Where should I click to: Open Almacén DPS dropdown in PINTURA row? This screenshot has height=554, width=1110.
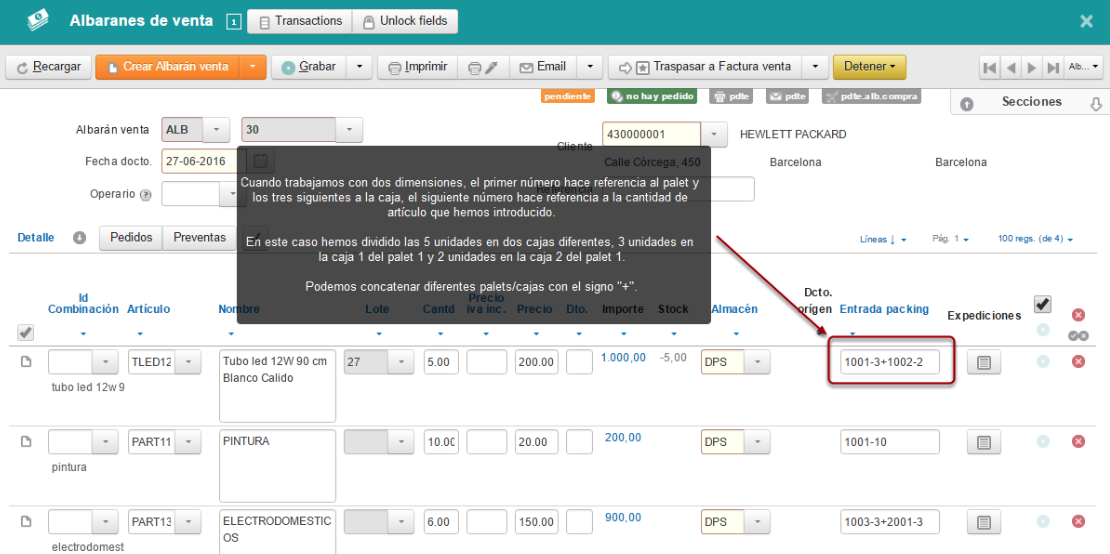point(757,442)
